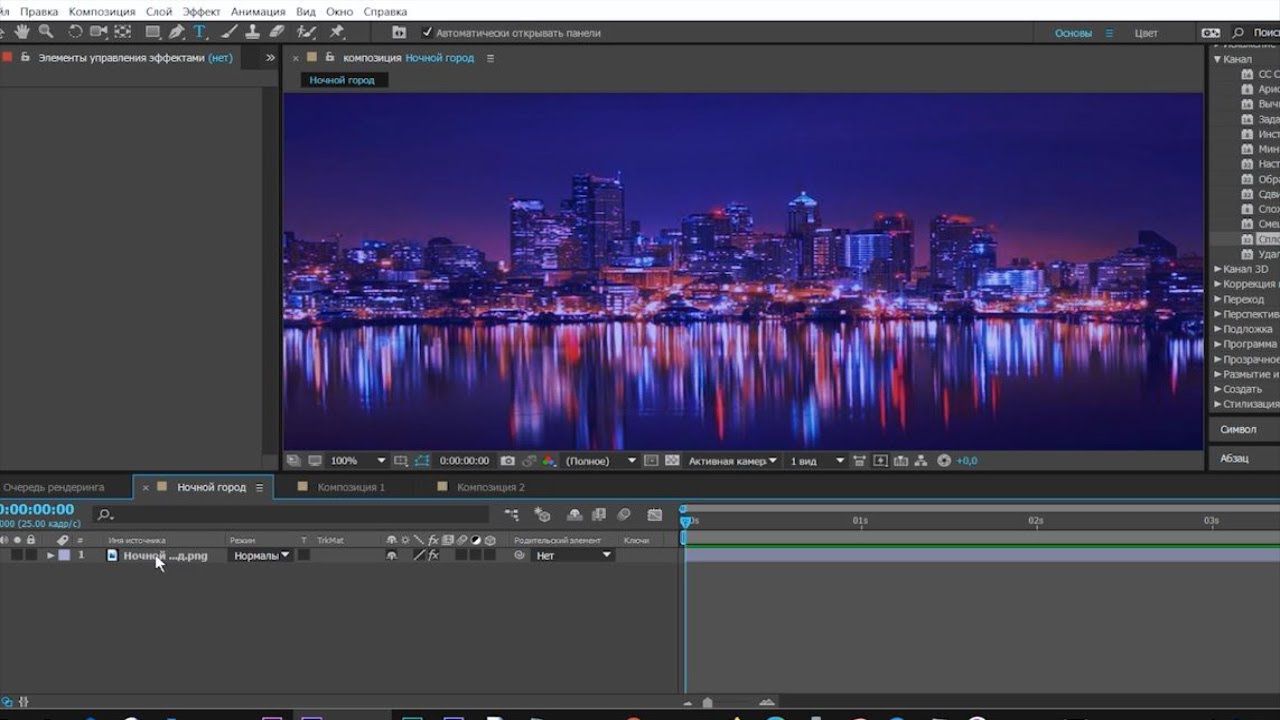Click the label color swatch of layer 1
Screen dimensions: 1280x720
point(64,555)
